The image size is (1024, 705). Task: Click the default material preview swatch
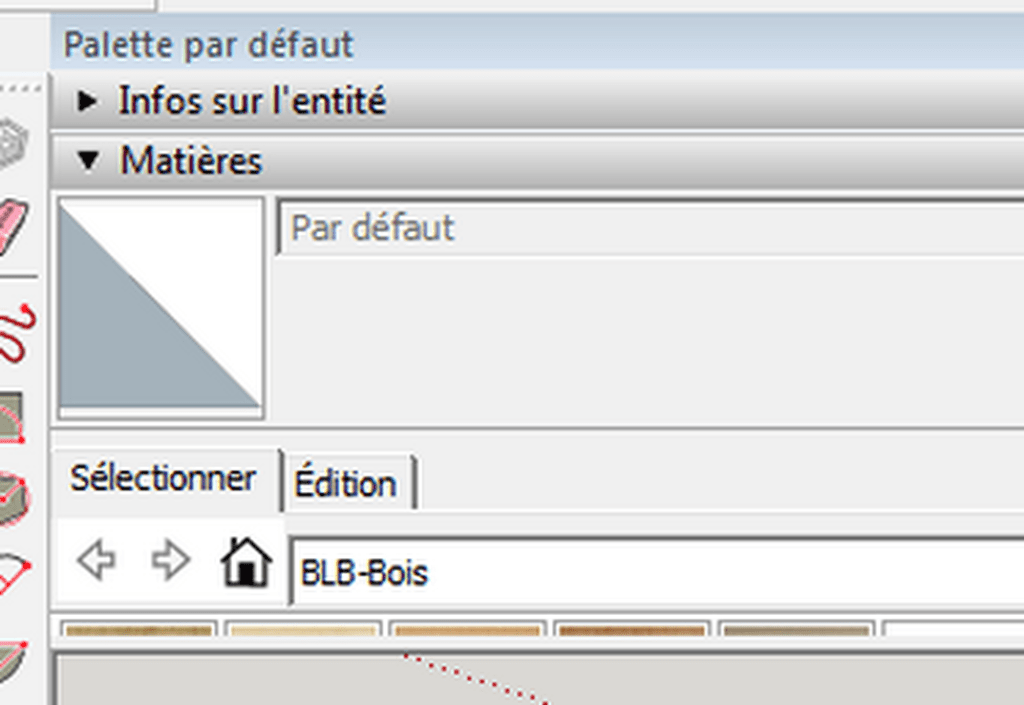pos(161,308)
